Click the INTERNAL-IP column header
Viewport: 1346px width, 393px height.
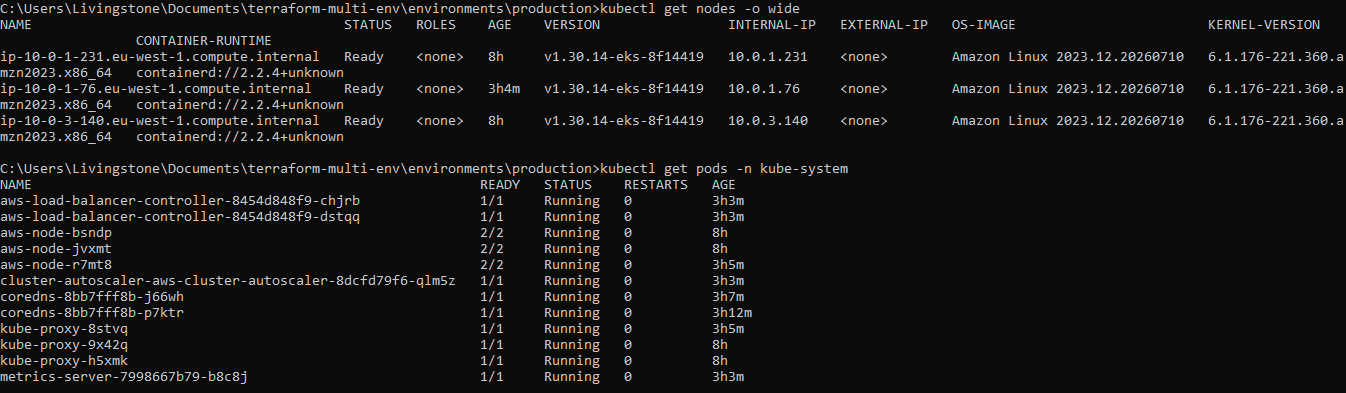772,25
